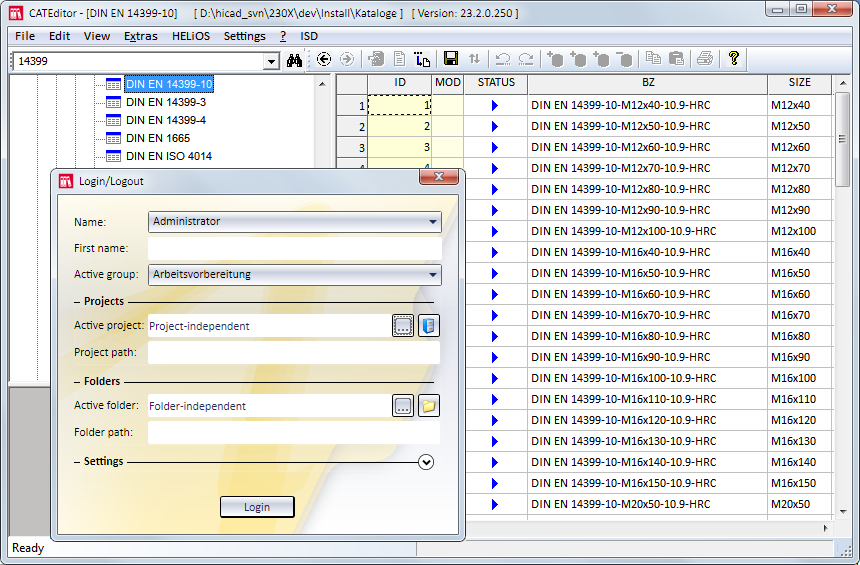Open the search field dropdown with 14399
The width and height of the screenshot is (860, 565).
(x=272, y=61)
